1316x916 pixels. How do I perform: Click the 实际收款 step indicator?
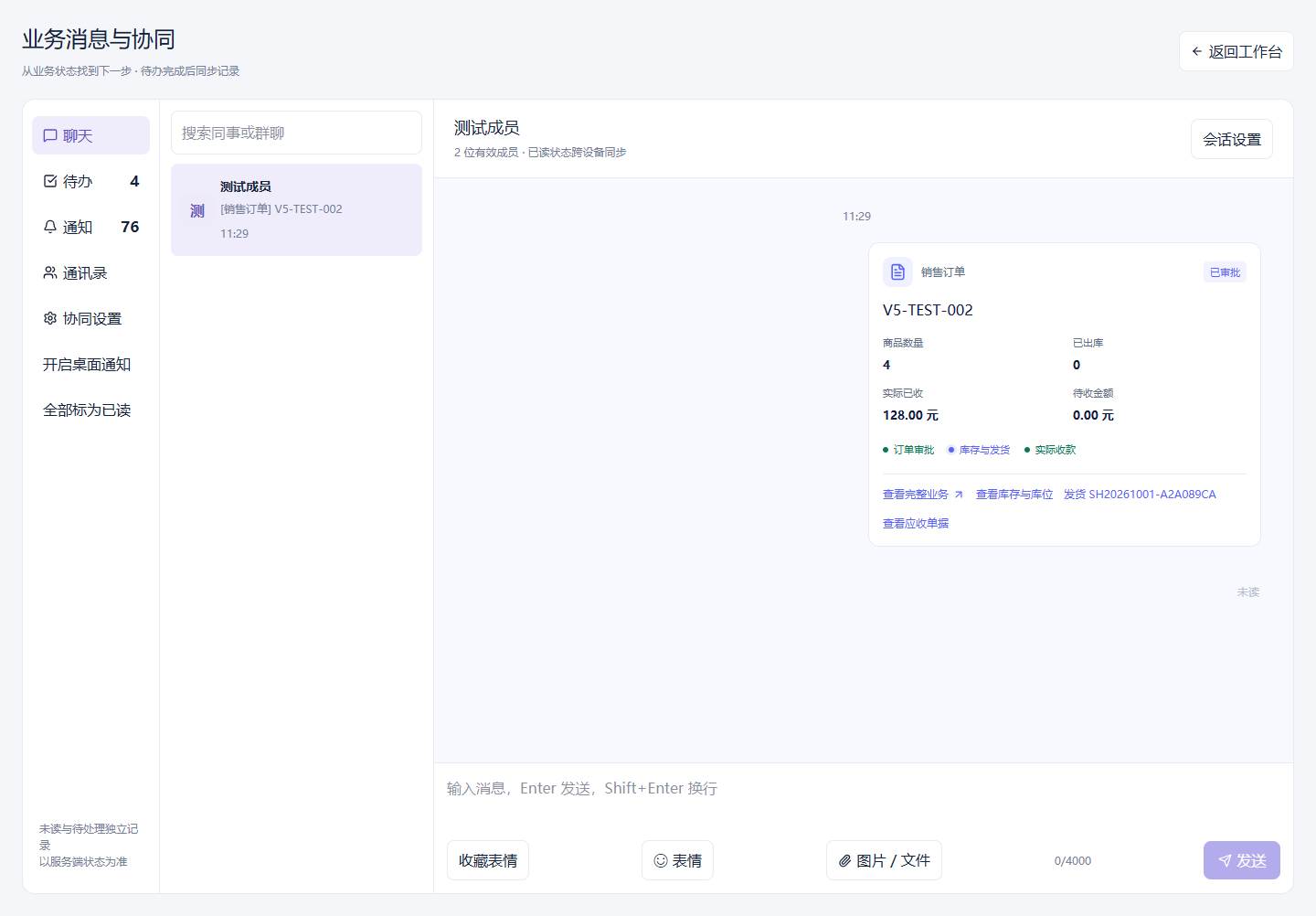(x=1050, y=450)
